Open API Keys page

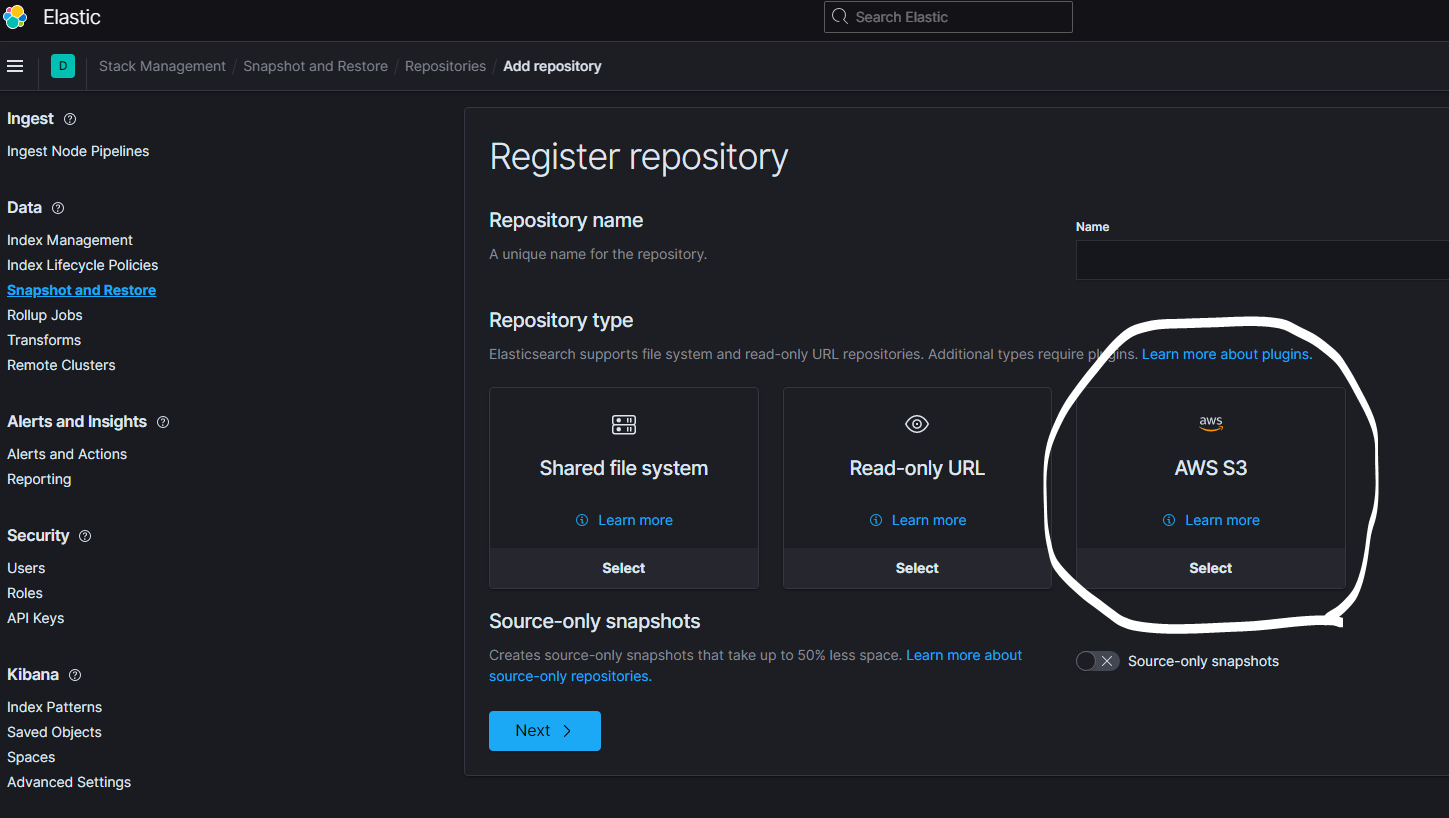click(35, 618)
